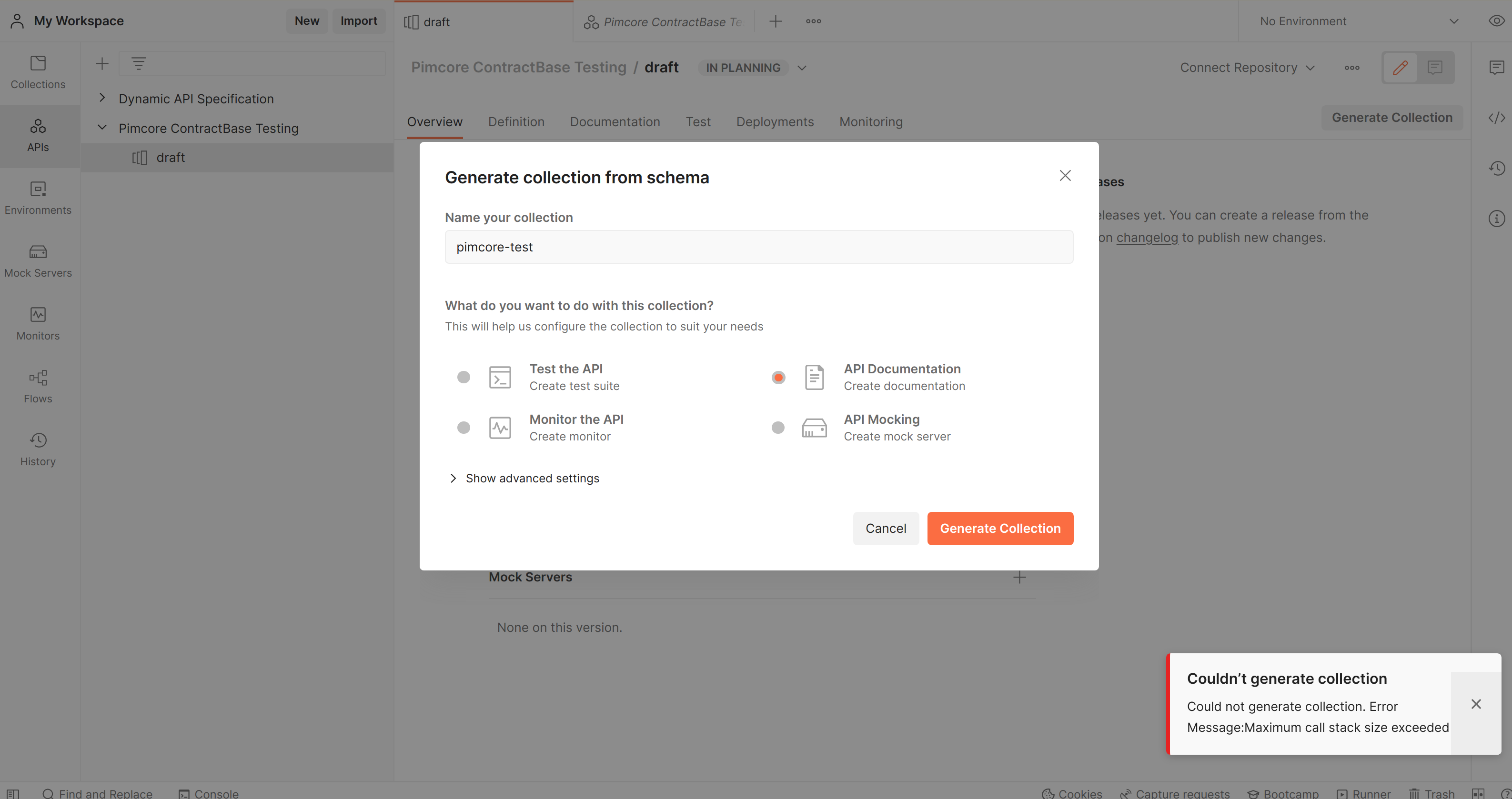The height and width of the screenshot is (799, 1512).
Task: Dismiss the error toast with X
Action: click(1476, 704)
